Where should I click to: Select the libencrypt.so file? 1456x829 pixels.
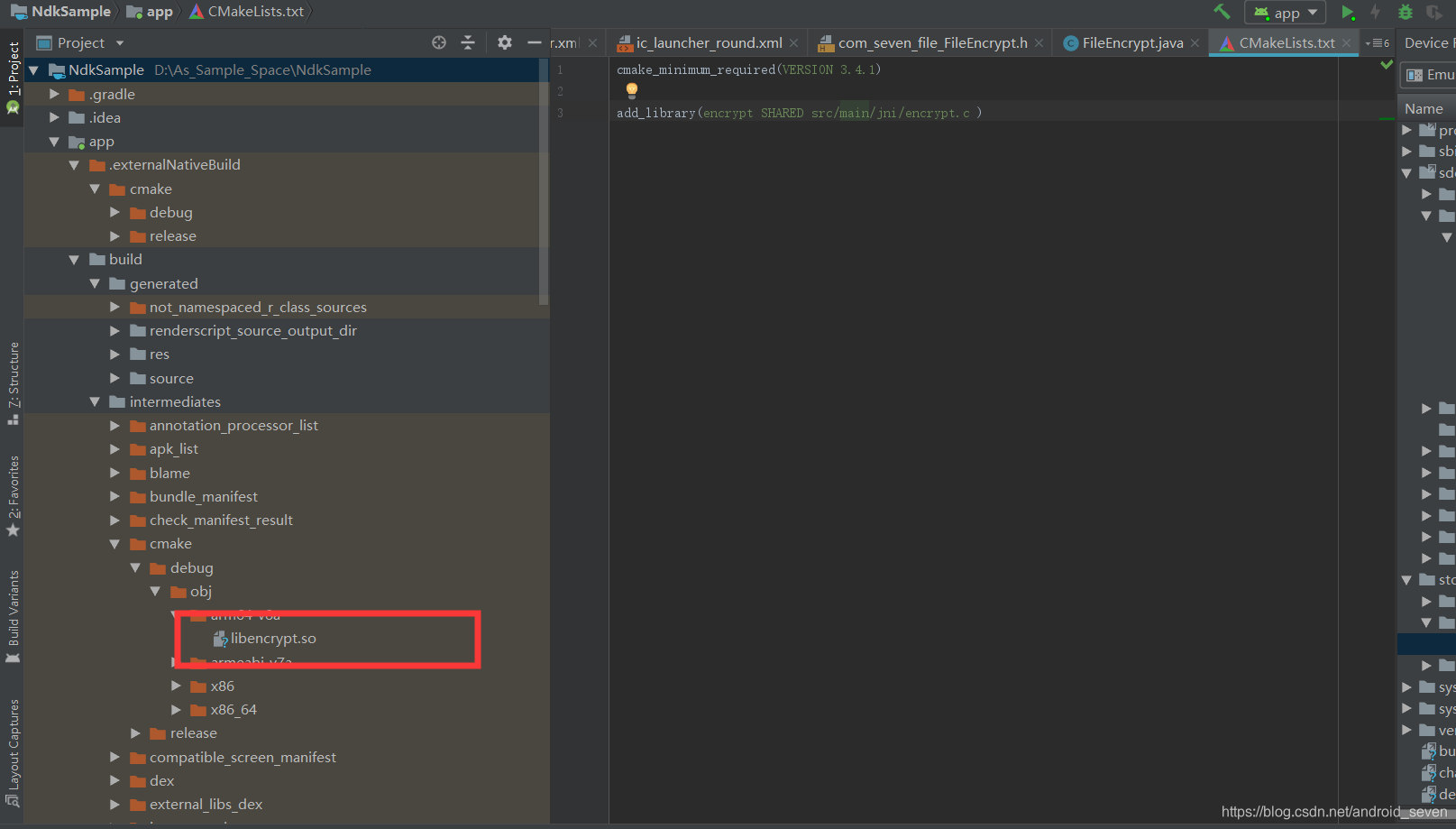[x=273, y=639]
